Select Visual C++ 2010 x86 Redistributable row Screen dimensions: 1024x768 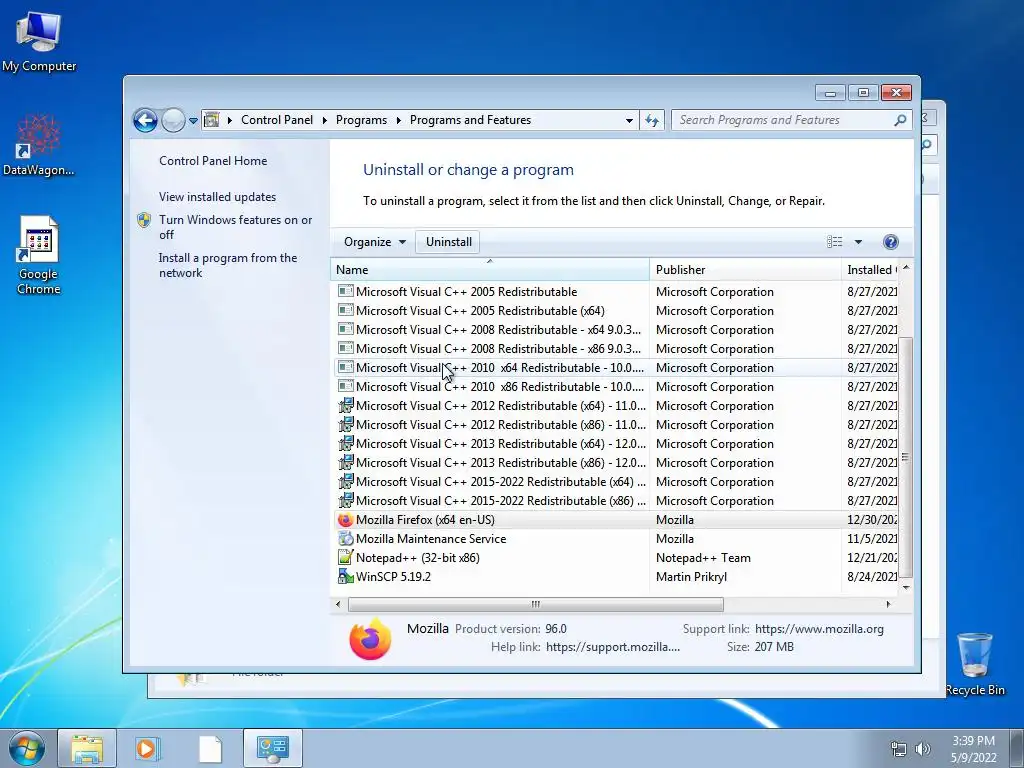tap(616, 387)
